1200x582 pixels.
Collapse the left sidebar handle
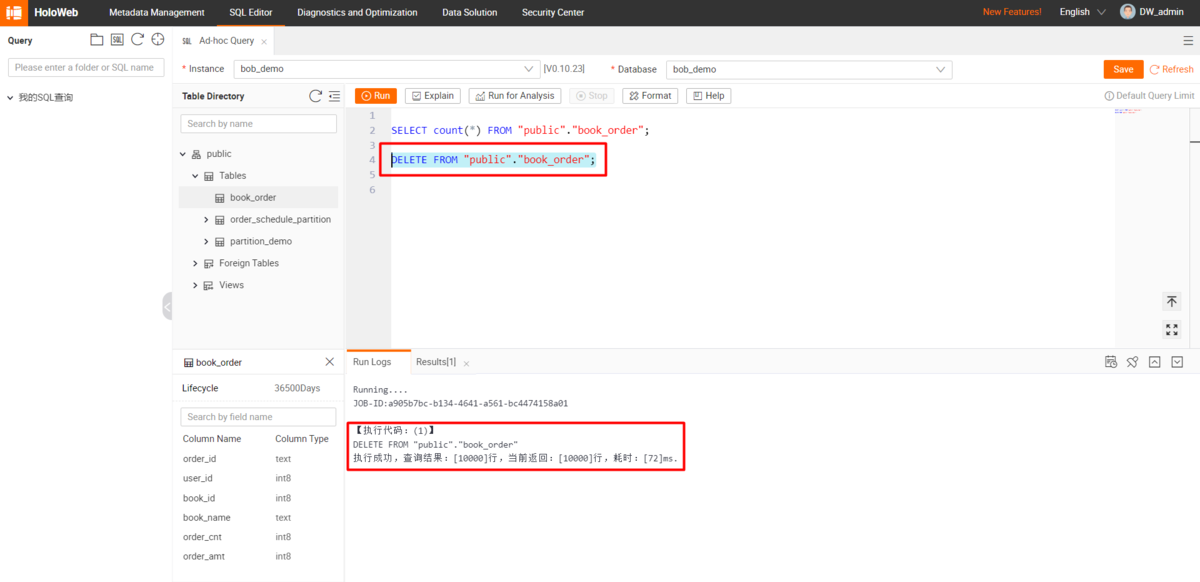167,307
